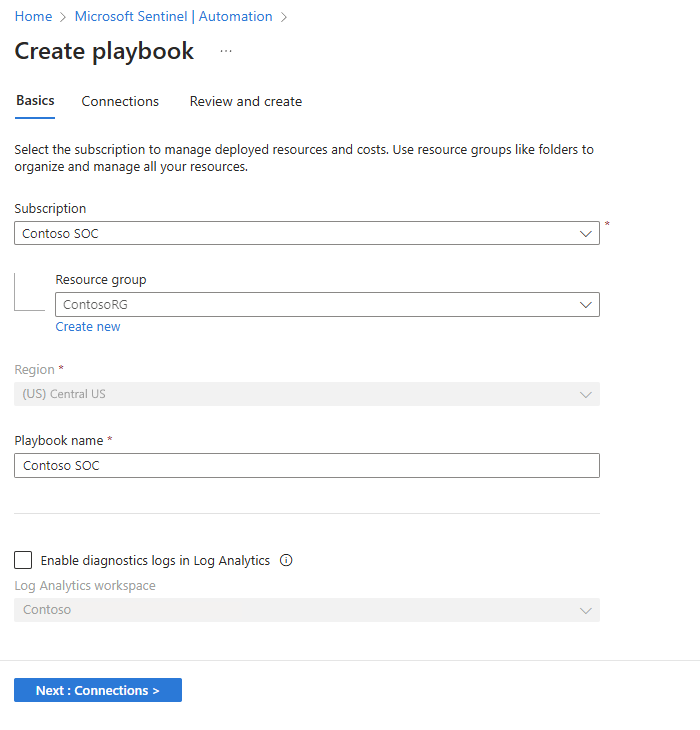The width and height of the screenshot is (700, 730).
Task: Enable the diagnostics logs checkbox
Action: point(23,560)
